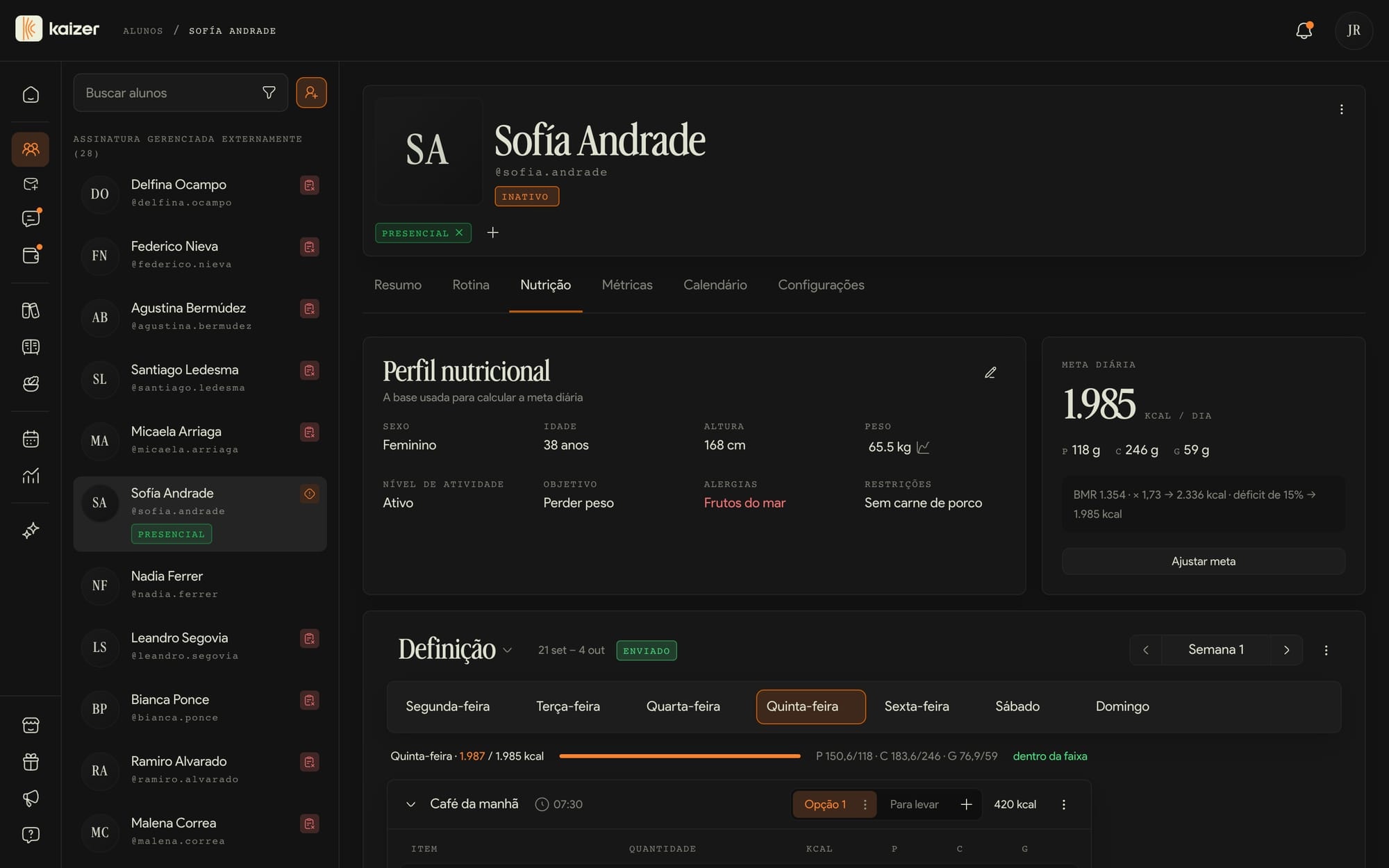
Task: Switch to the Para levar option
Action: tap(914, 804)
